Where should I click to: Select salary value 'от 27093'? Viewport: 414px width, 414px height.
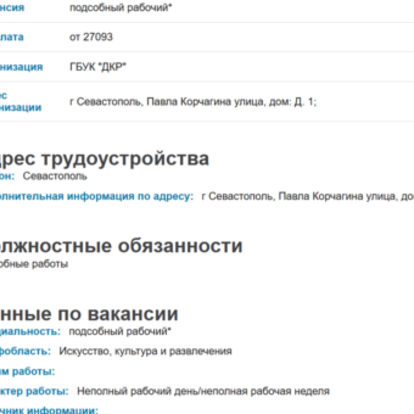[91, 37]
